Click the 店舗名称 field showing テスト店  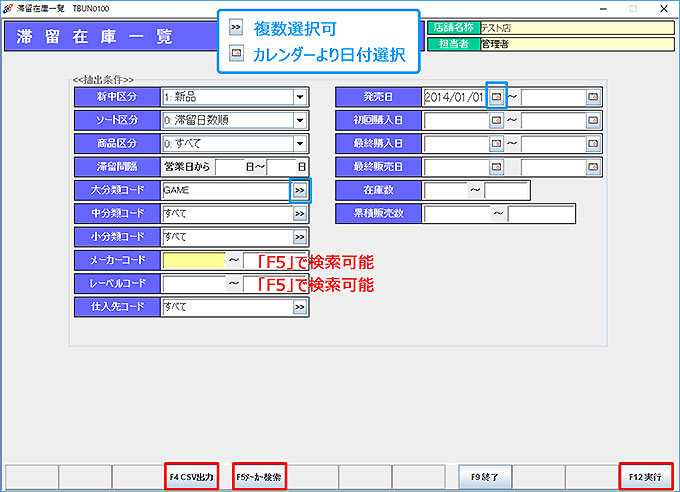coord(577,28)
